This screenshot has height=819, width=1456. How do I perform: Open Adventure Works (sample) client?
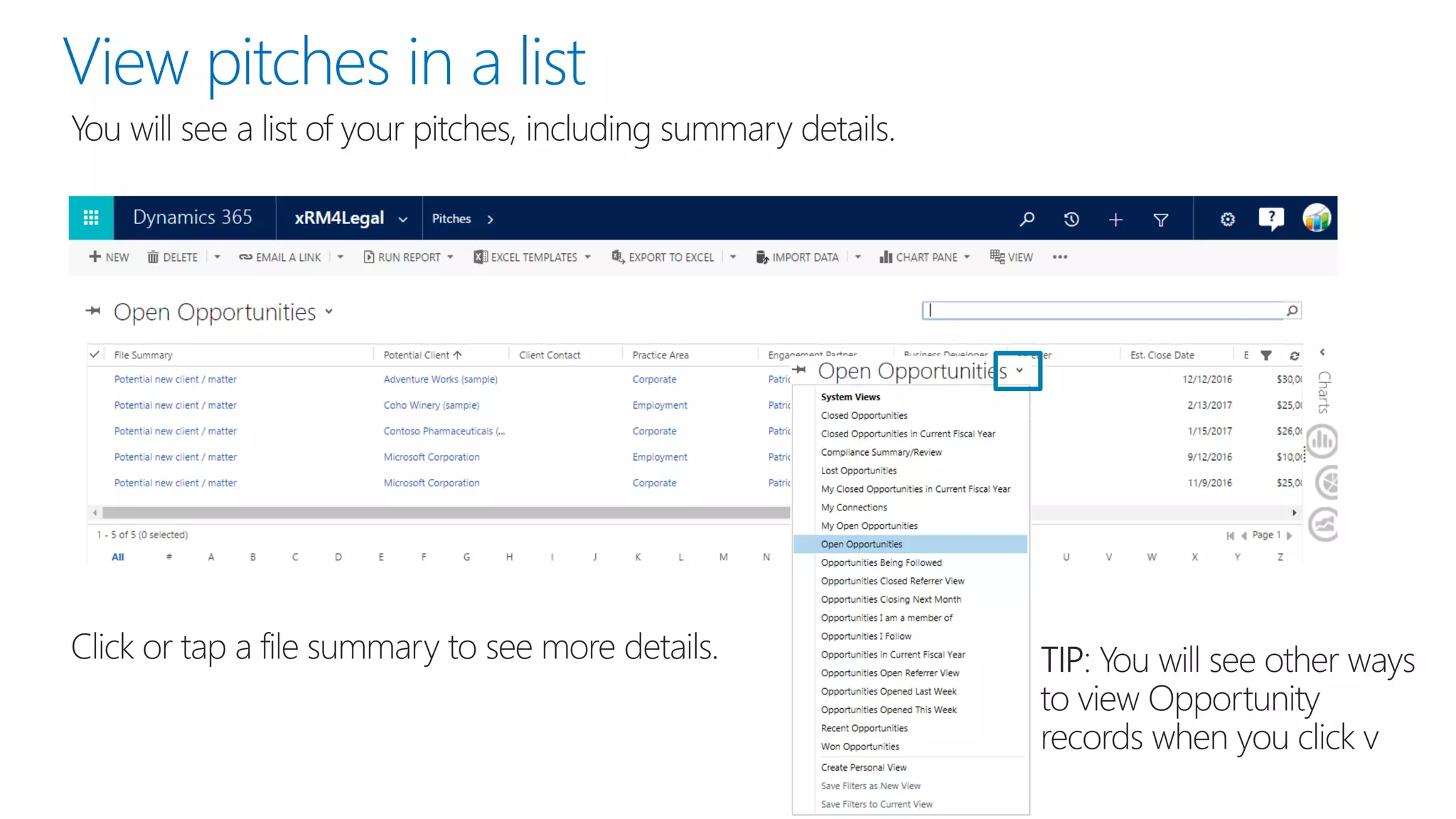(441, 380)
